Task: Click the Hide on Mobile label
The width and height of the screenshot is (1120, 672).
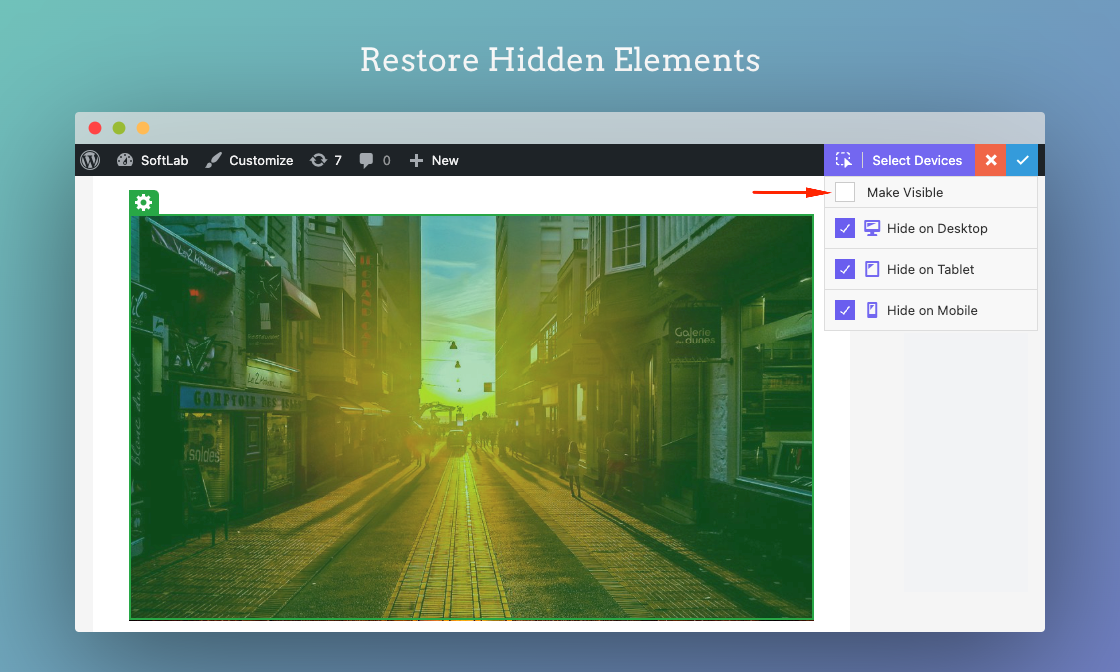Action: click(932, 310)
